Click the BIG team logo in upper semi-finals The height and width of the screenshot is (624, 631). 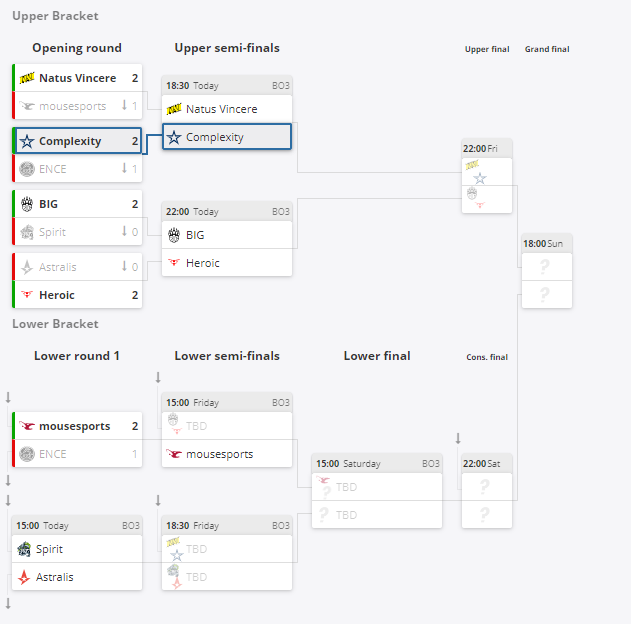[x=174, y=235]
